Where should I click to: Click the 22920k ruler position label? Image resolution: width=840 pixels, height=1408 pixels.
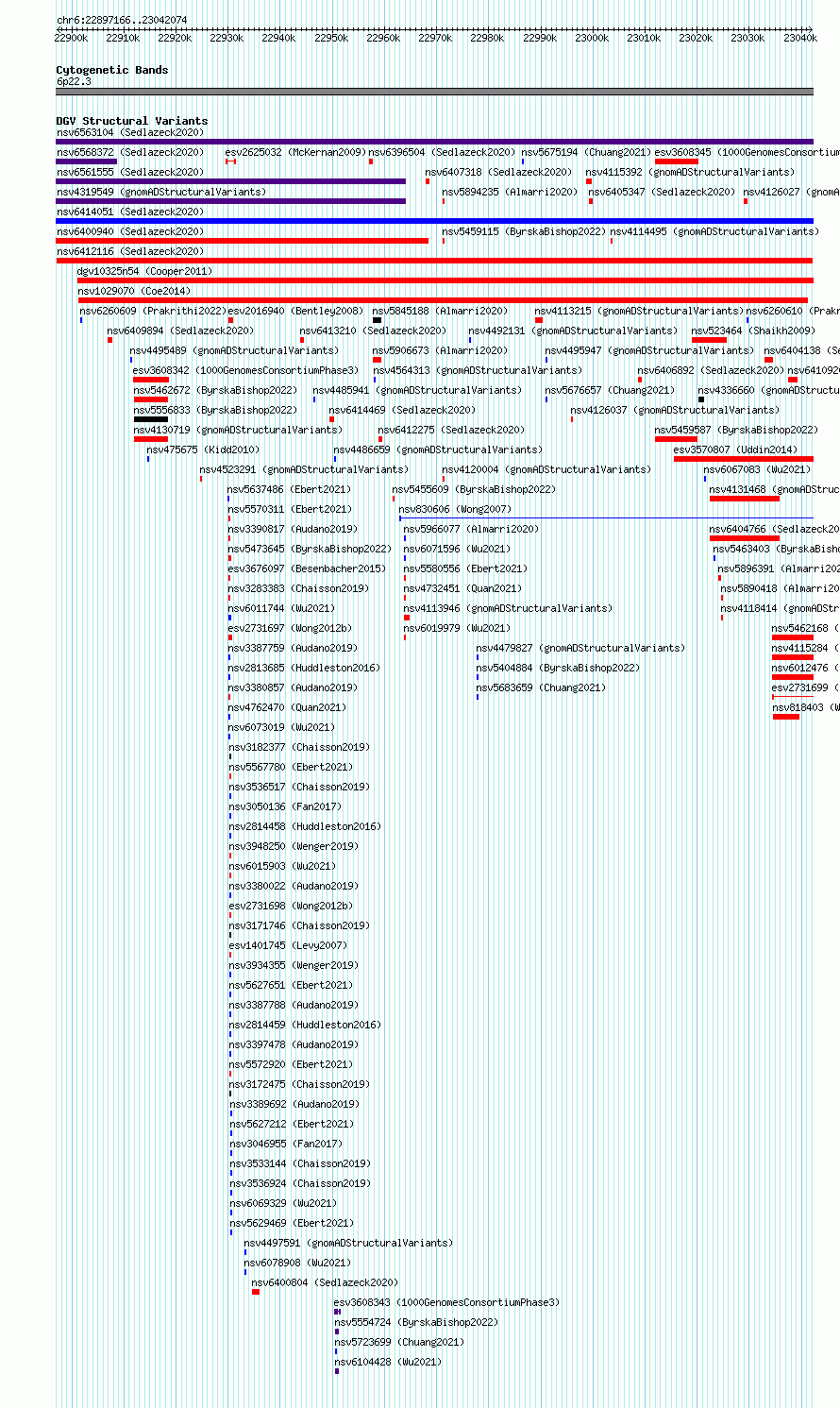click(x=175, y=38)
